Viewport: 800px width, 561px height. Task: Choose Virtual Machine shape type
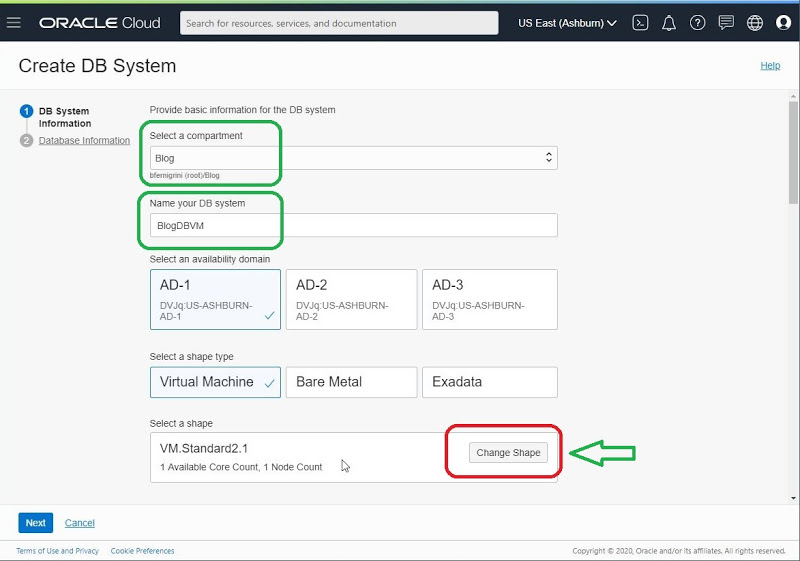[215, 382]
